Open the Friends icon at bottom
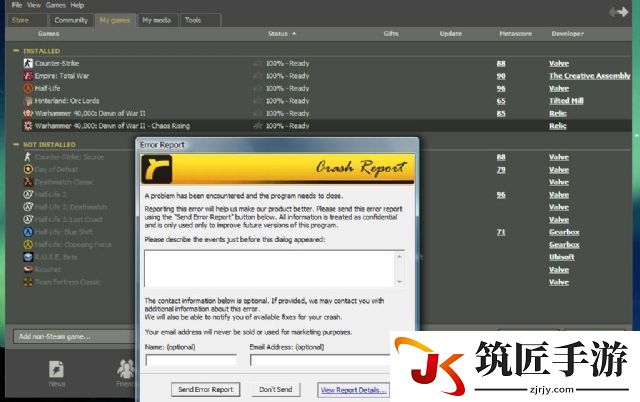 click(126, 369)
